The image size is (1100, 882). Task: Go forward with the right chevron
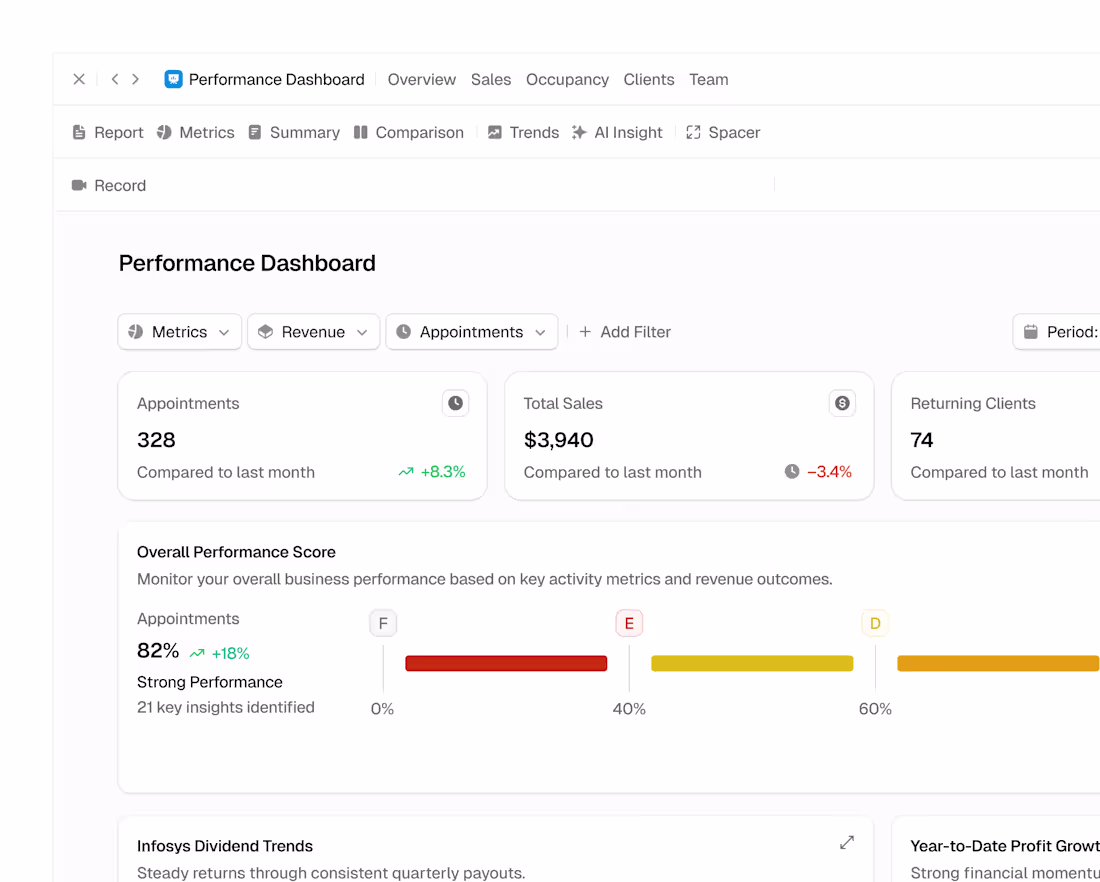pos(135,79)
